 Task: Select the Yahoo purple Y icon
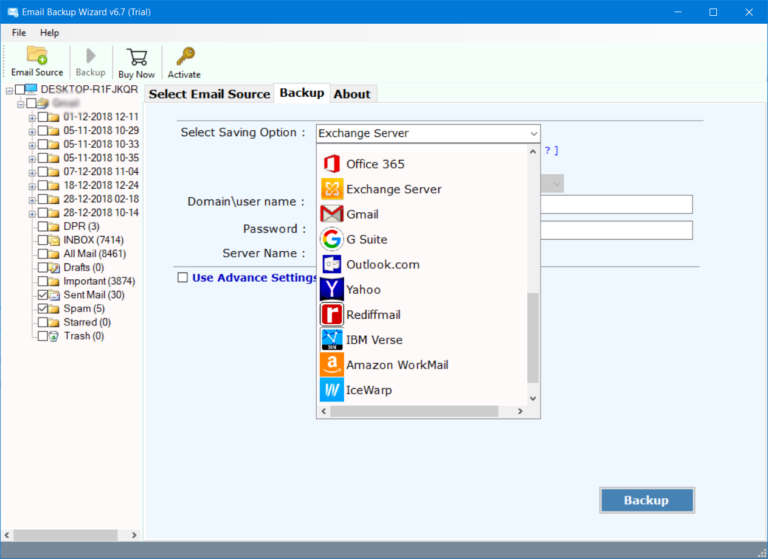tap(332, 290)
